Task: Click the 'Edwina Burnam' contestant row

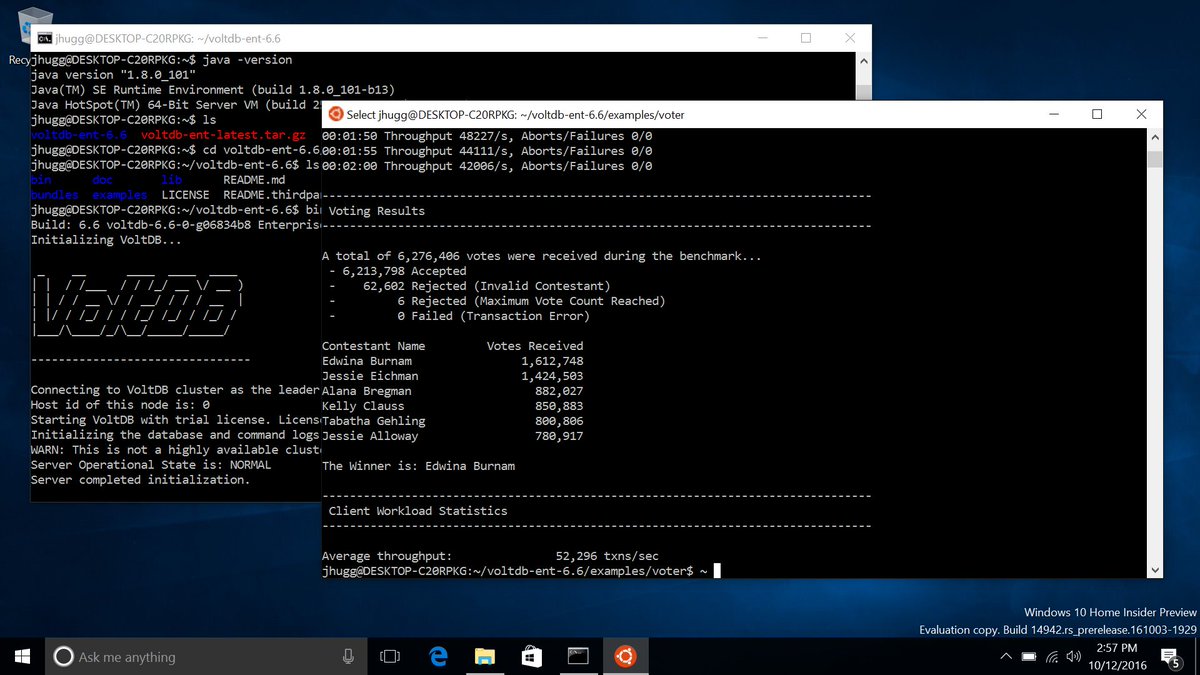Action: pos(453,361)
